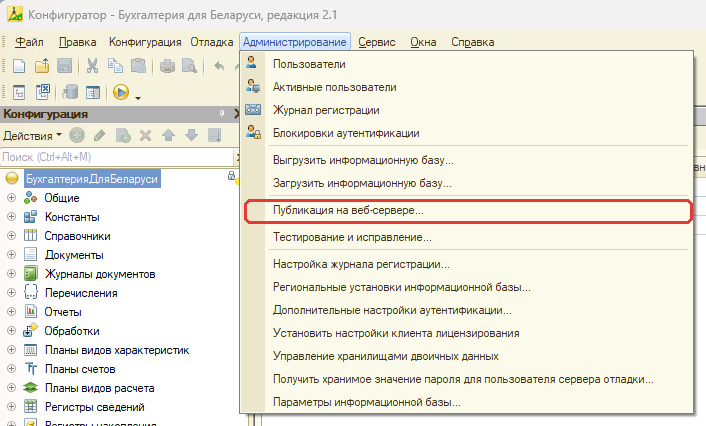Click the pencil Edit icon in Конфигурация panel
The image size is (706, 426).
(x=100, y=135)
